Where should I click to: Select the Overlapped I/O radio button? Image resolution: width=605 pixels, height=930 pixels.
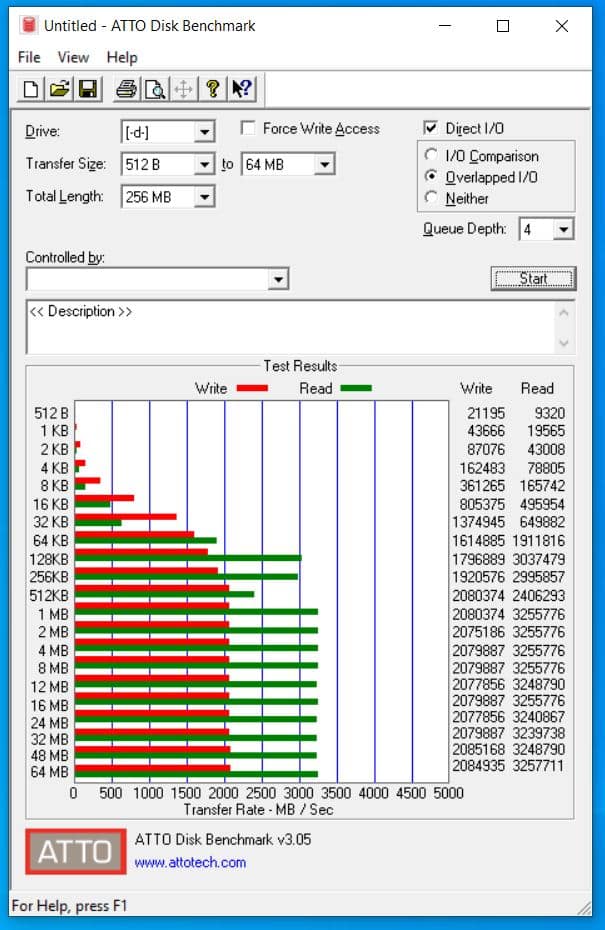(x=431, y=177)
